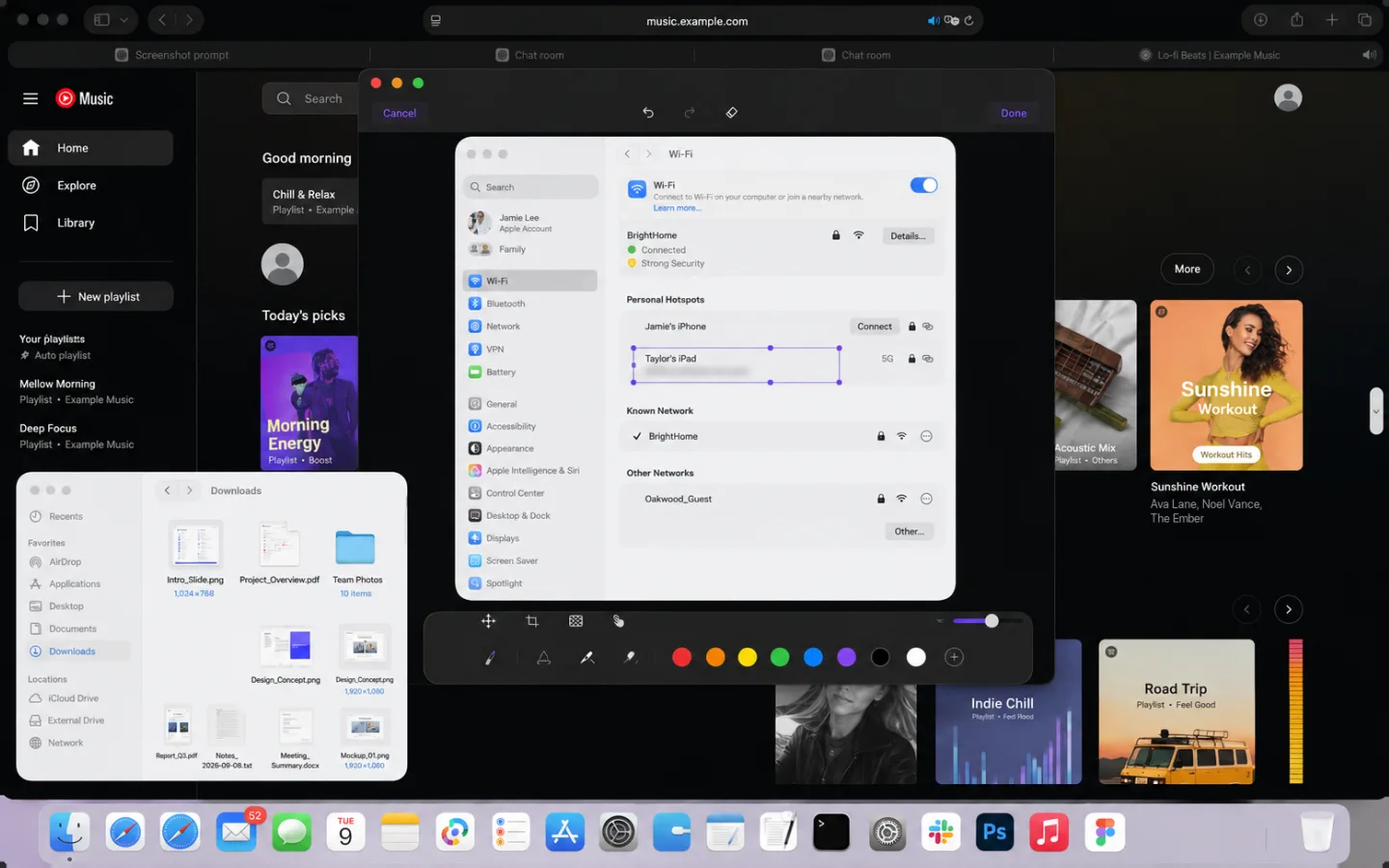
Task: Open the user account avatar in Music header
Action: [x=1288, y=97]
